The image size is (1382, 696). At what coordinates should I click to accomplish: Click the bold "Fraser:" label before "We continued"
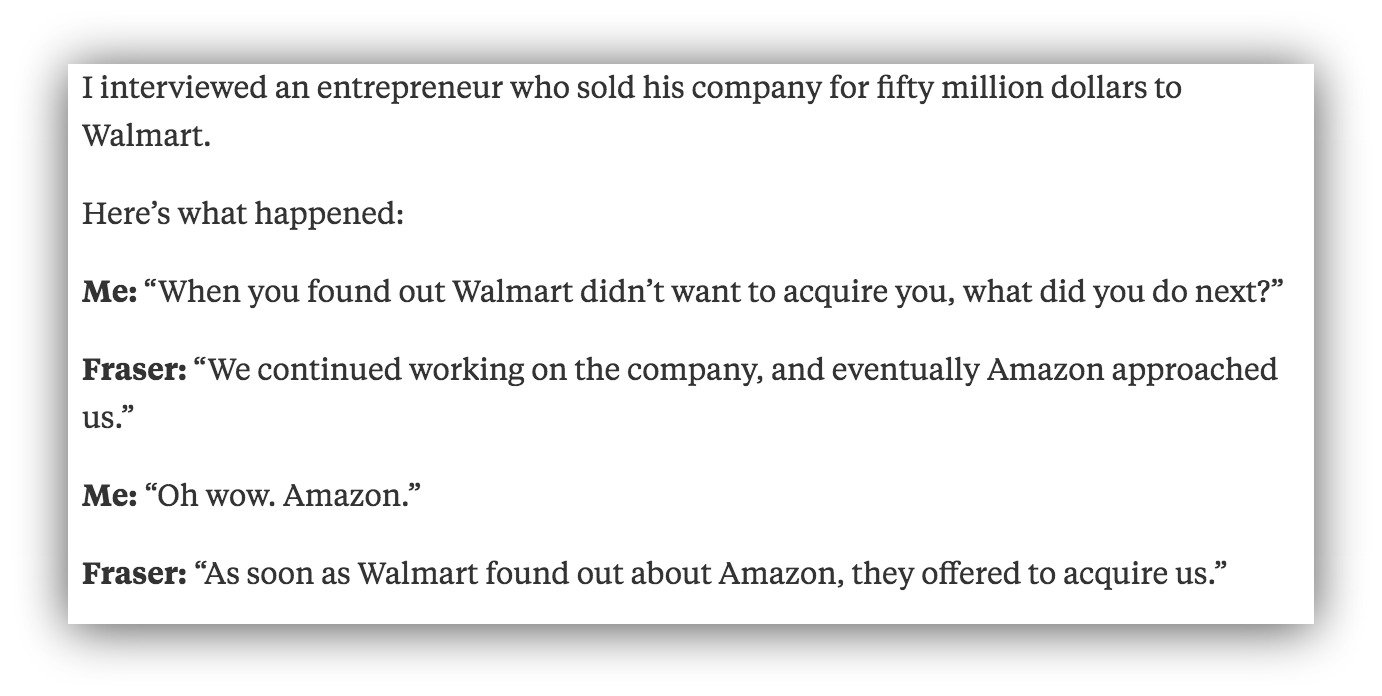[x=134, y=370]
